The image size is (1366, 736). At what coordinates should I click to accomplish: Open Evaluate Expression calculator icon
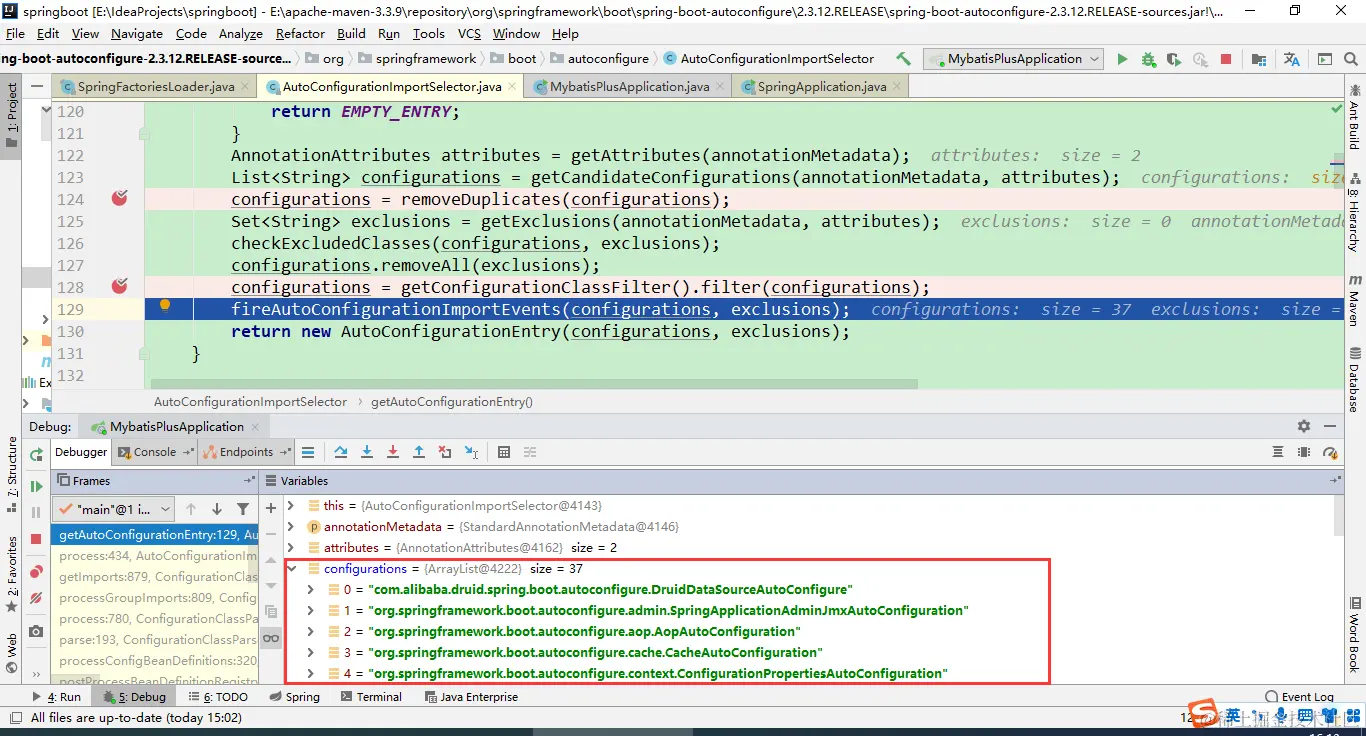[x=504, y=452]
